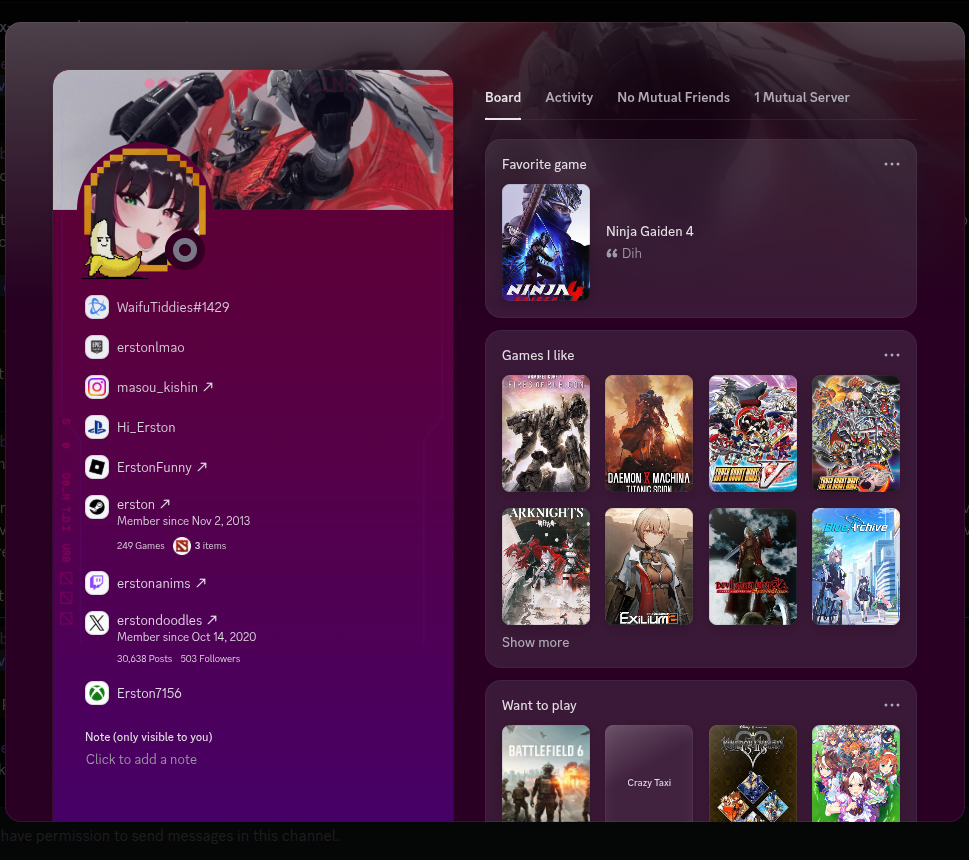Viewport: 969px width, 860px height.
Task: Open the Favorite game options menu
Action: [891, 164]
